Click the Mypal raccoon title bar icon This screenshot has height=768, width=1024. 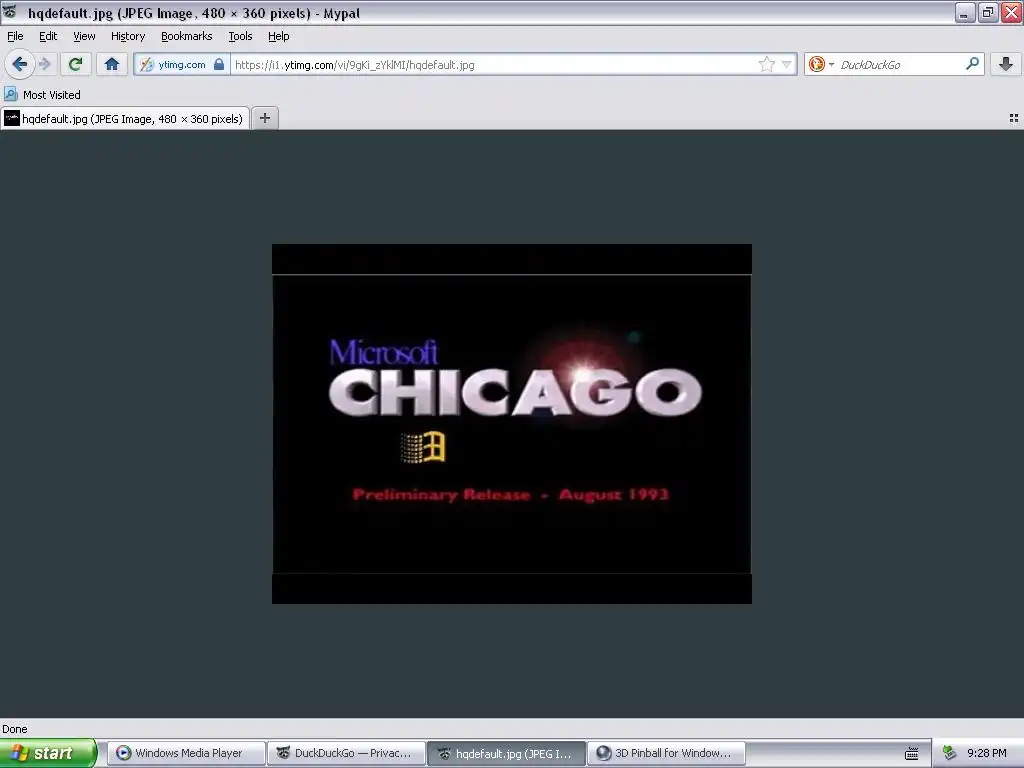10,12
